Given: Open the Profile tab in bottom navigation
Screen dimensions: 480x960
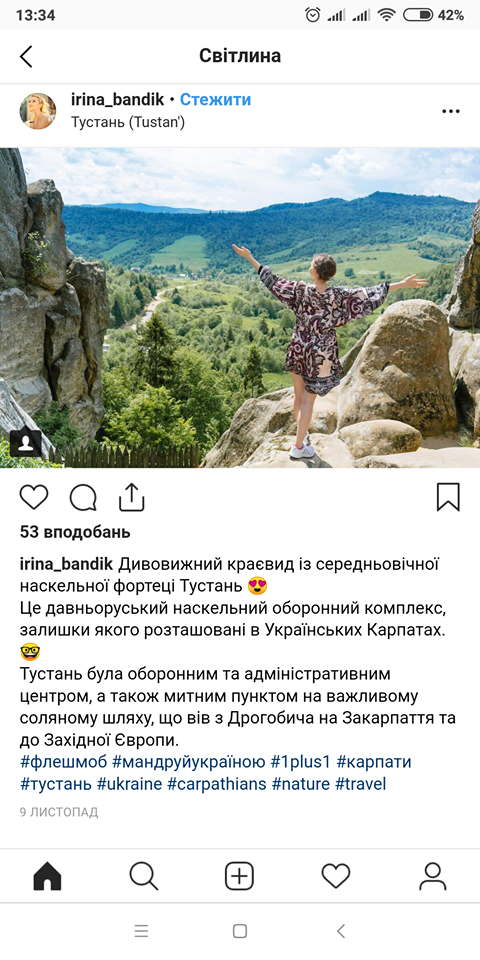Looking at the screenshot, I should [x=433, y=876].
